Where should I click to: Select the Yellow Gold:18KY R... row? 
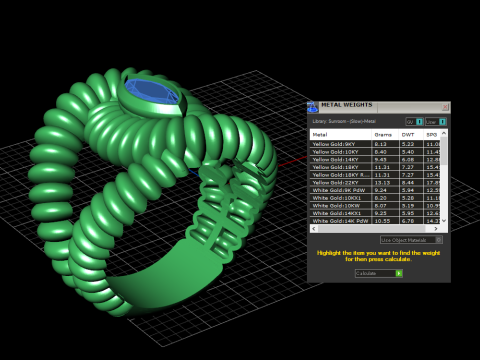pos(375,175)
